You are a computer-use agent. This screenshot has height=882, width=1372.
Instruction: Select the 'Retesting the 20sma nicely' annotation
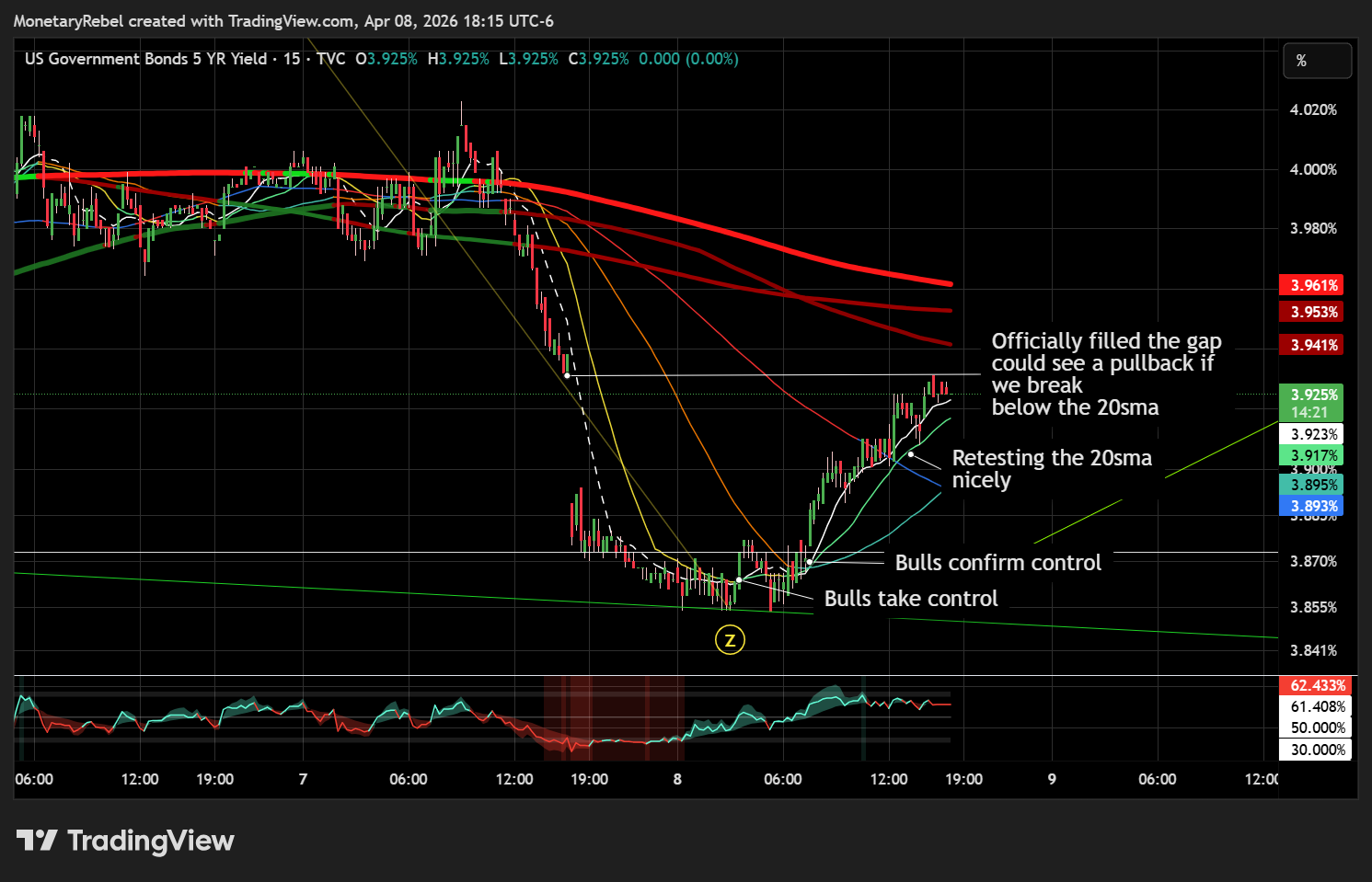click(1052, 469)
